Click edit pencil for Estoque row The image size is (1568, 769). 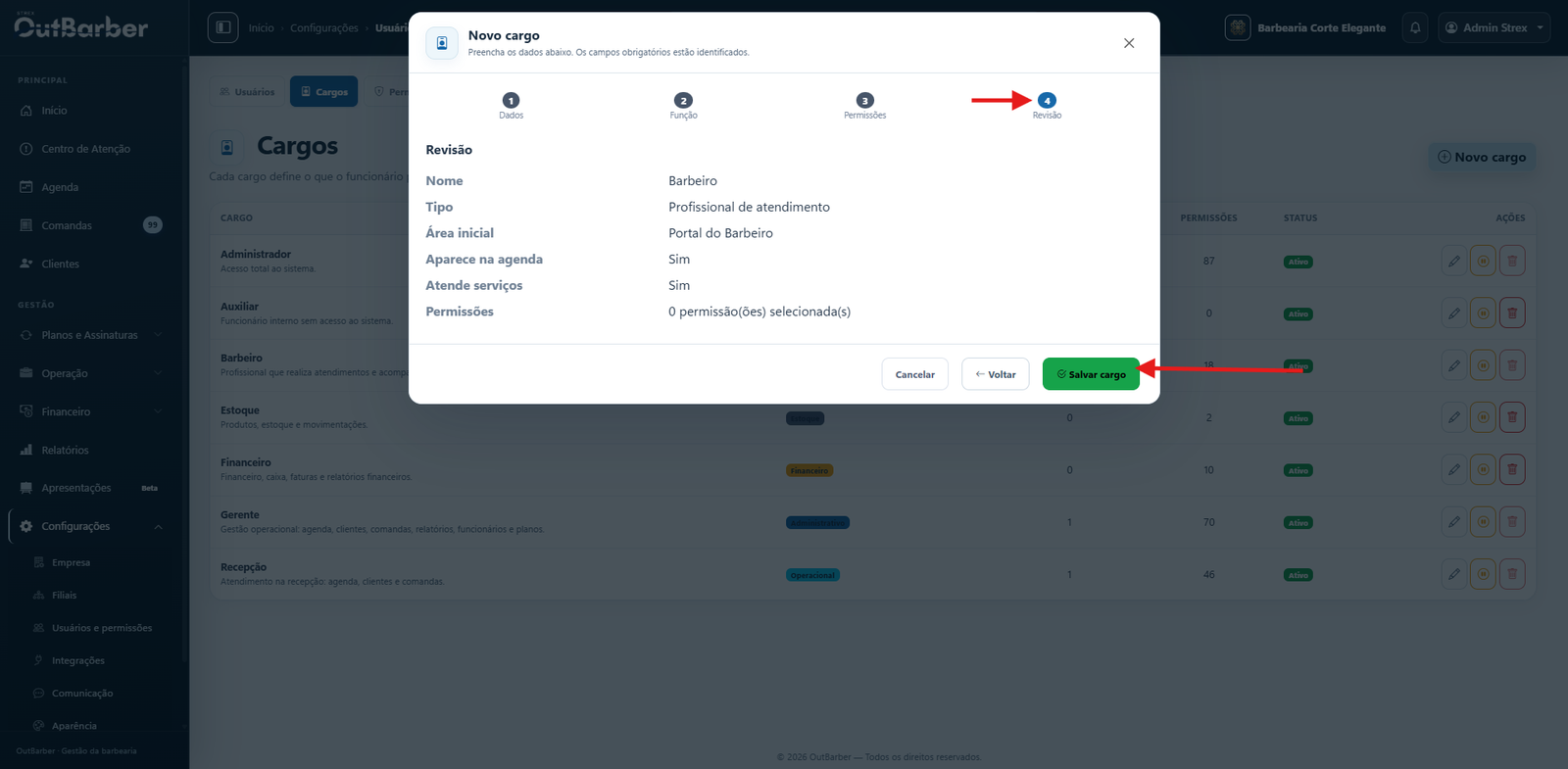[1454, 417]
